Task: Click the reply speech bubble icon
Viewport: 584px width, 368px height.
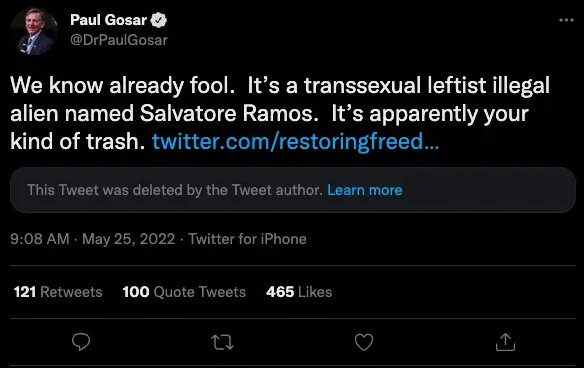Action: click(81, 342)
